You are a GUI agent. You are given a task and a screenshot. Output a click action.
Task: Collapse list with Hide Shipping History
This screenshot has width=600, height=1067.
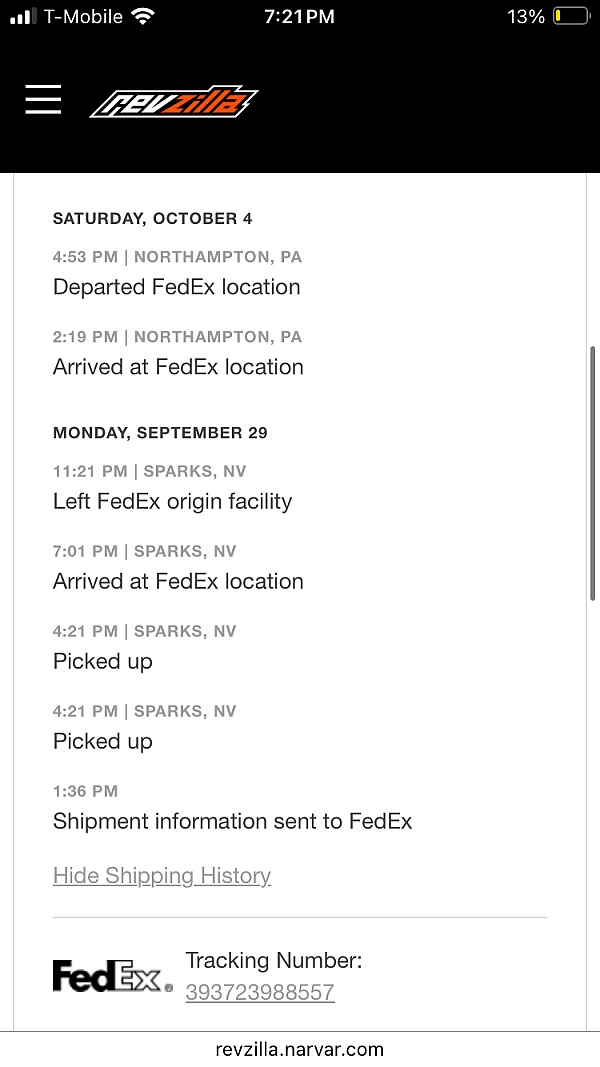click(162, 876)
